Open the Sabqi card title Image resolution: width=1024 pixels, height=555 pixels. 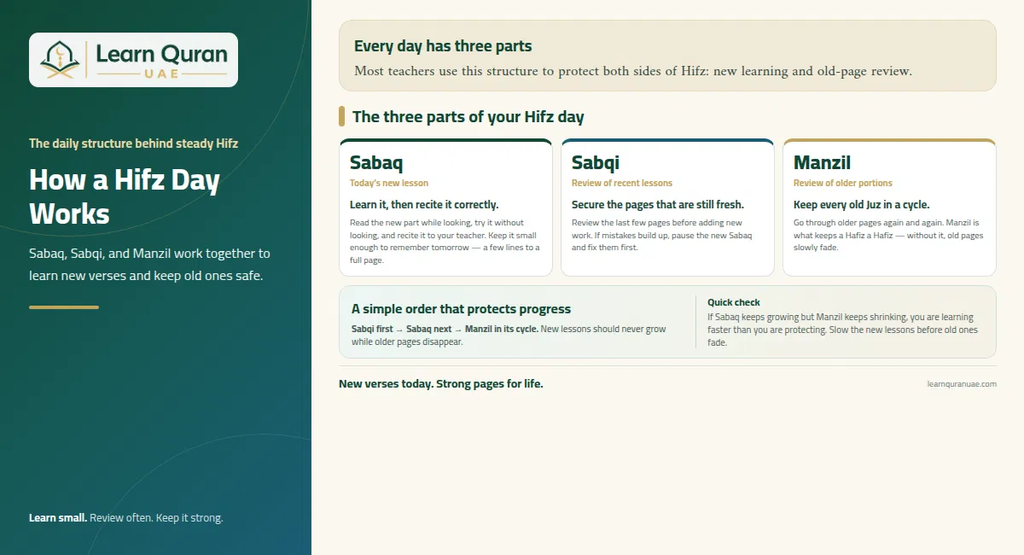point(595,163)
